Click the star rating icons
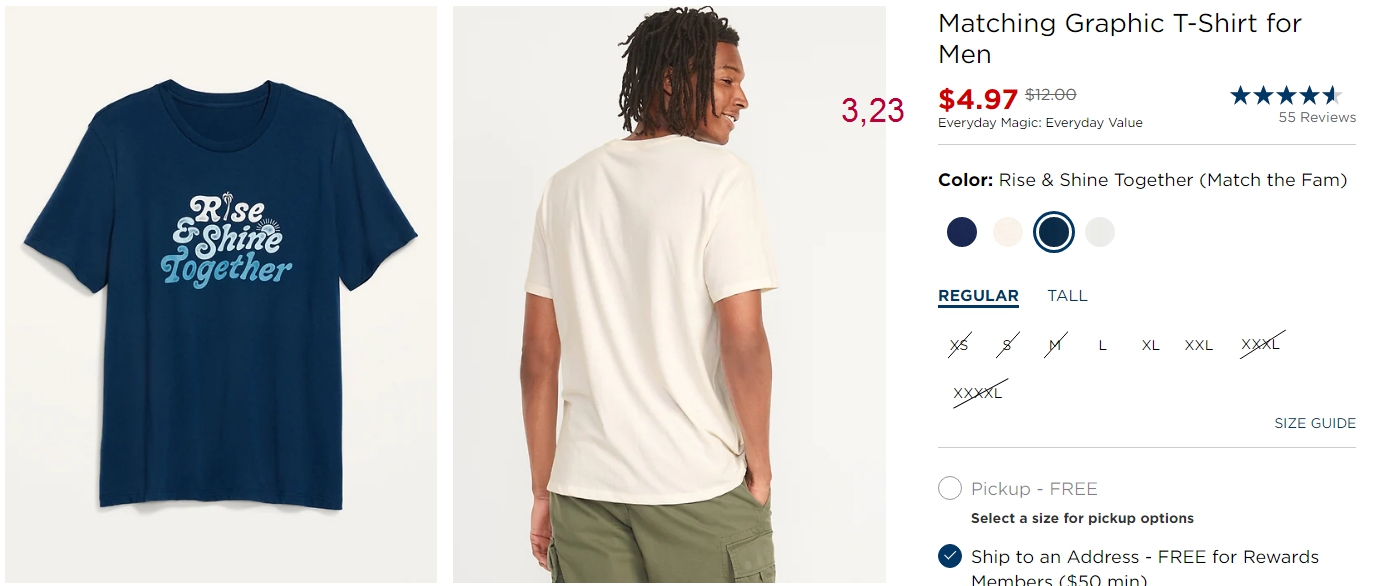This screenshot has height=586, width=1374. coord(1286,96)
